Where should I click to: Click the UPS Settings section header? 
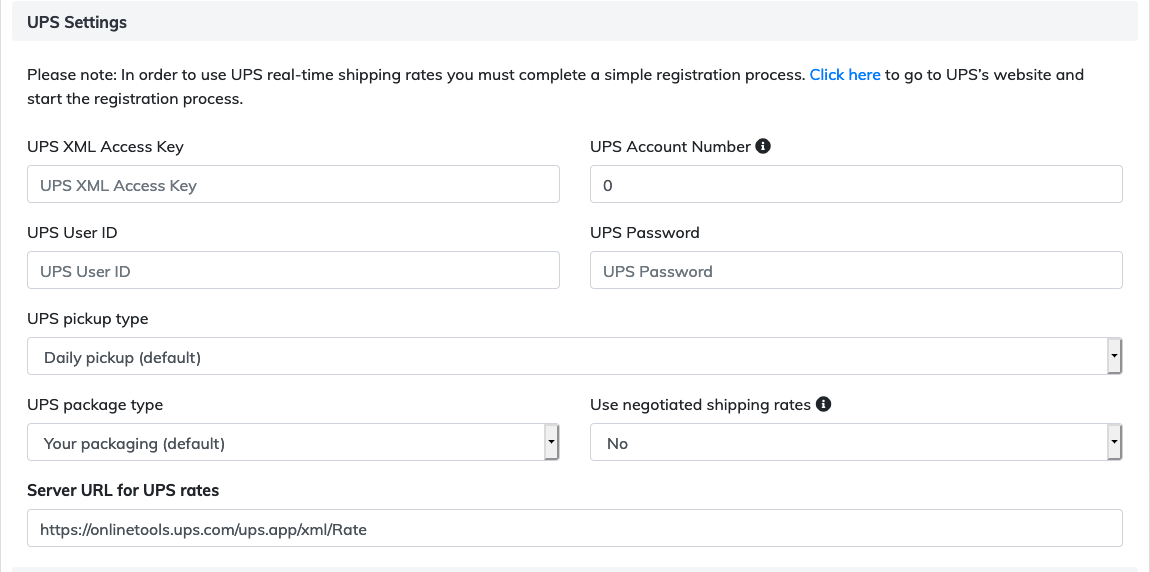point(77,22)
